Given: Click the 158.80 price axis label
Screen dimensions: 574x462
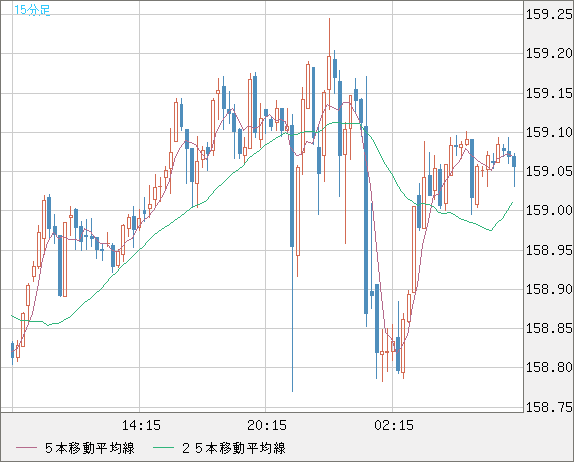Looking at the screenshot, I should 549,367.
